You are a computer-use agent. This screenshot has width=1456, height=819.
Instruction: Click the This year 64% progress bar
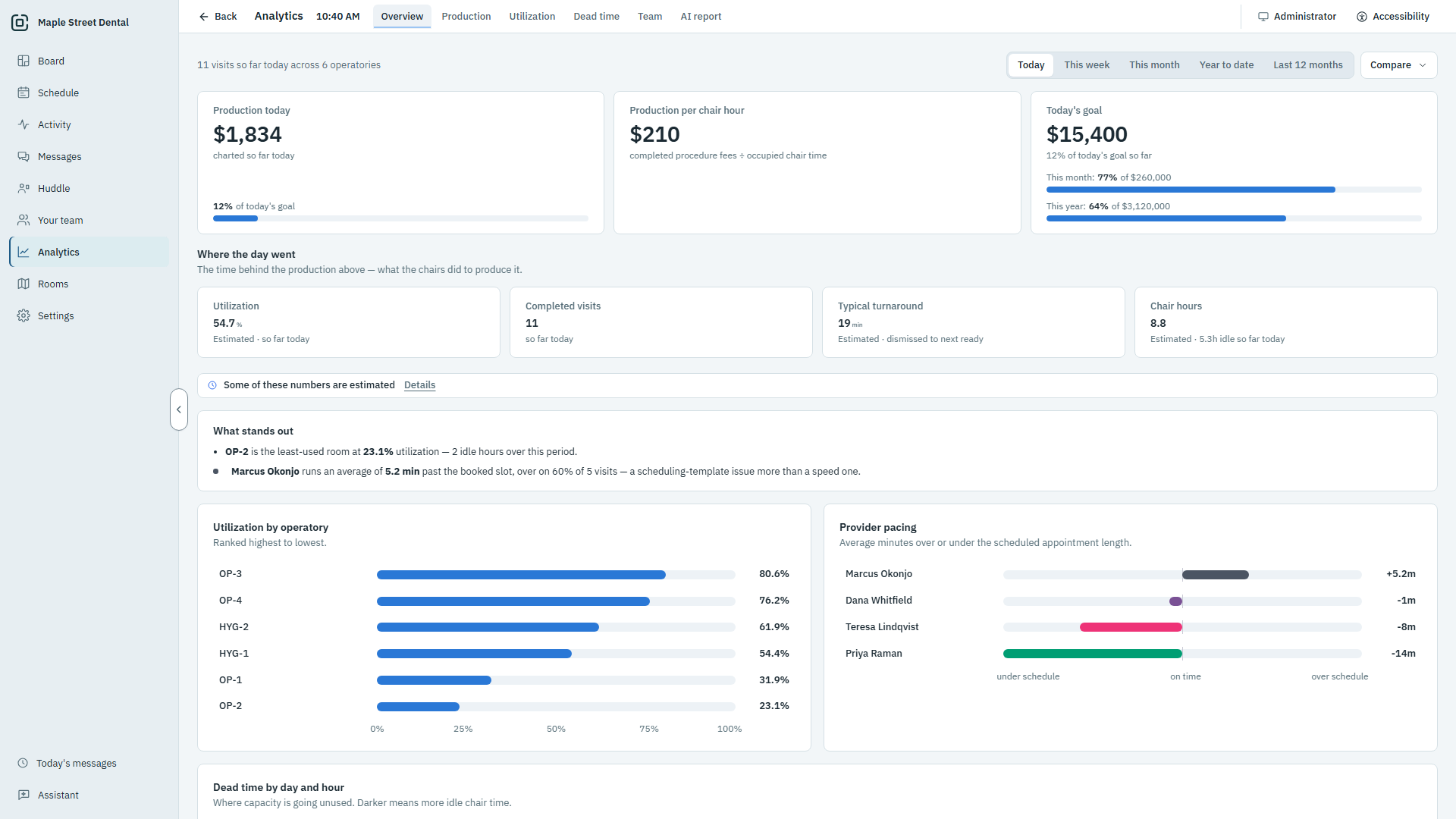click(x=1234, y=218)
